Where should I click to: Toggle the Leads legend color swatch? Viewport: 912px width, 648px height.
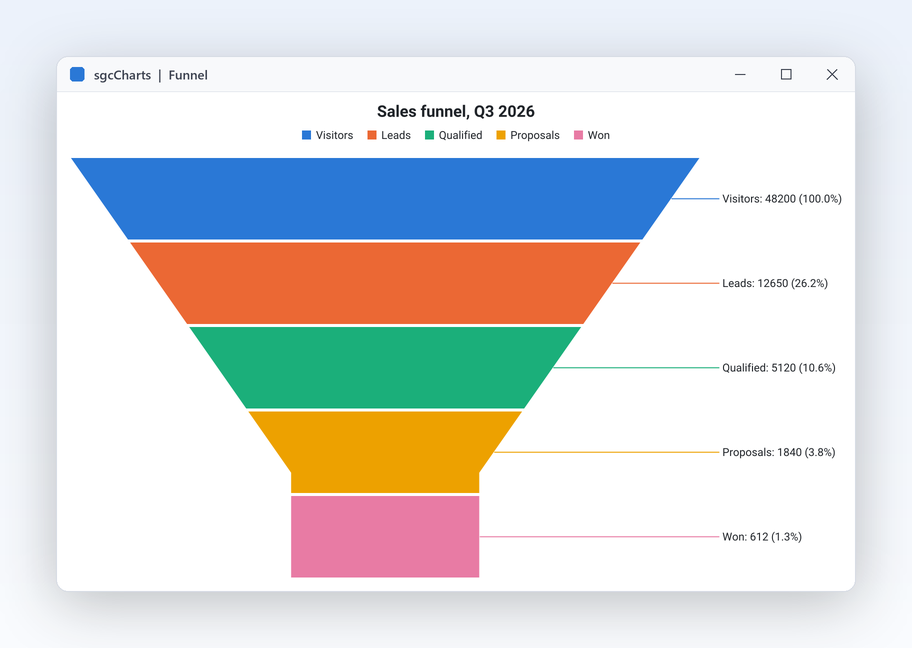[372, 135]
